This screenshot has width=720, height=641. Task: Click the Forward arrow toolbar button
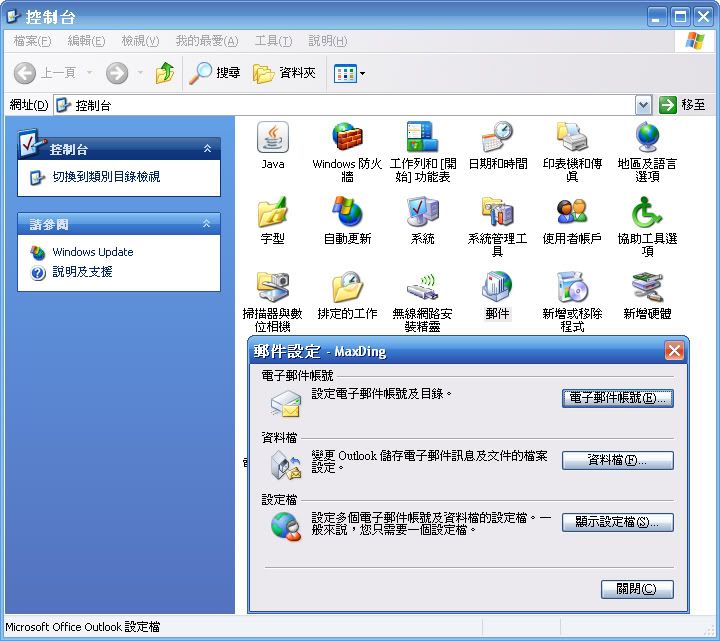[x=117, y=73]
